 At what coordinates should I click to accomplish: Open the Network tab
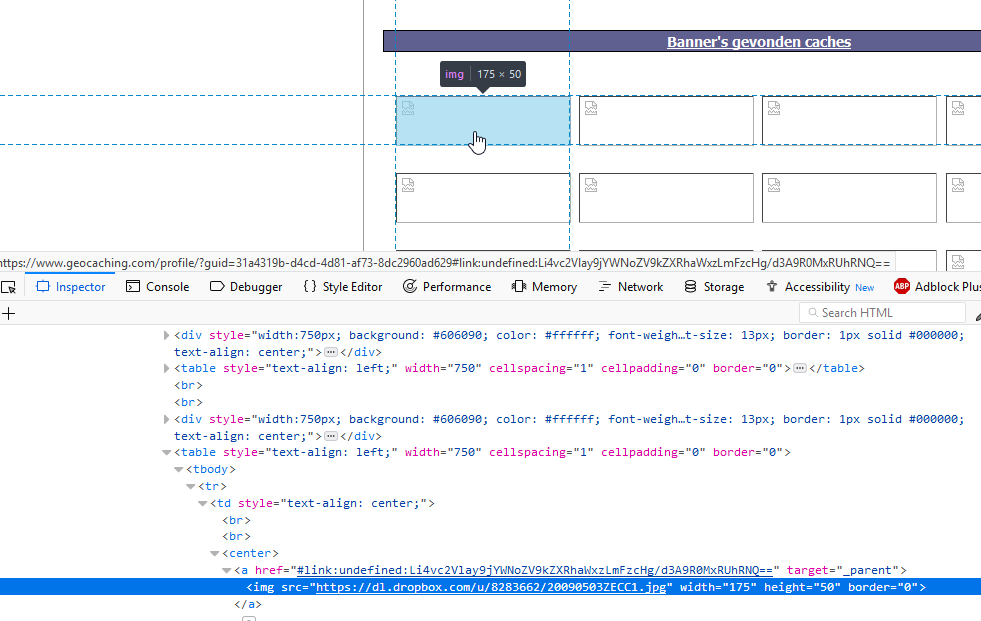(x=631, y=287)
